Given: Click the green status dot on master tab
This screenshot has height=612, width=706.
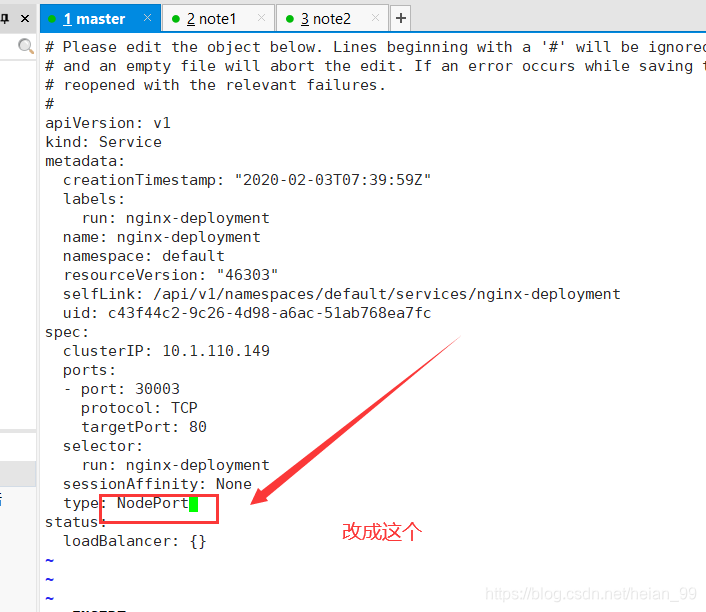Looking at the screenshot, I should point(52,19).
